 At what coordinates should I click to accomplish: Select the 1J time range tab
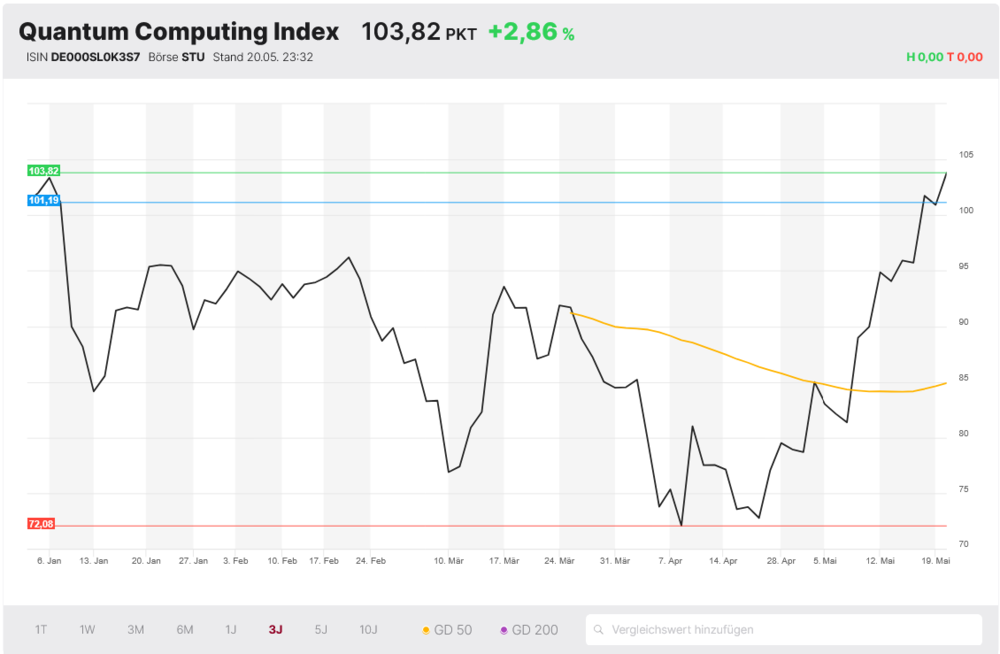tap(231, 630)
